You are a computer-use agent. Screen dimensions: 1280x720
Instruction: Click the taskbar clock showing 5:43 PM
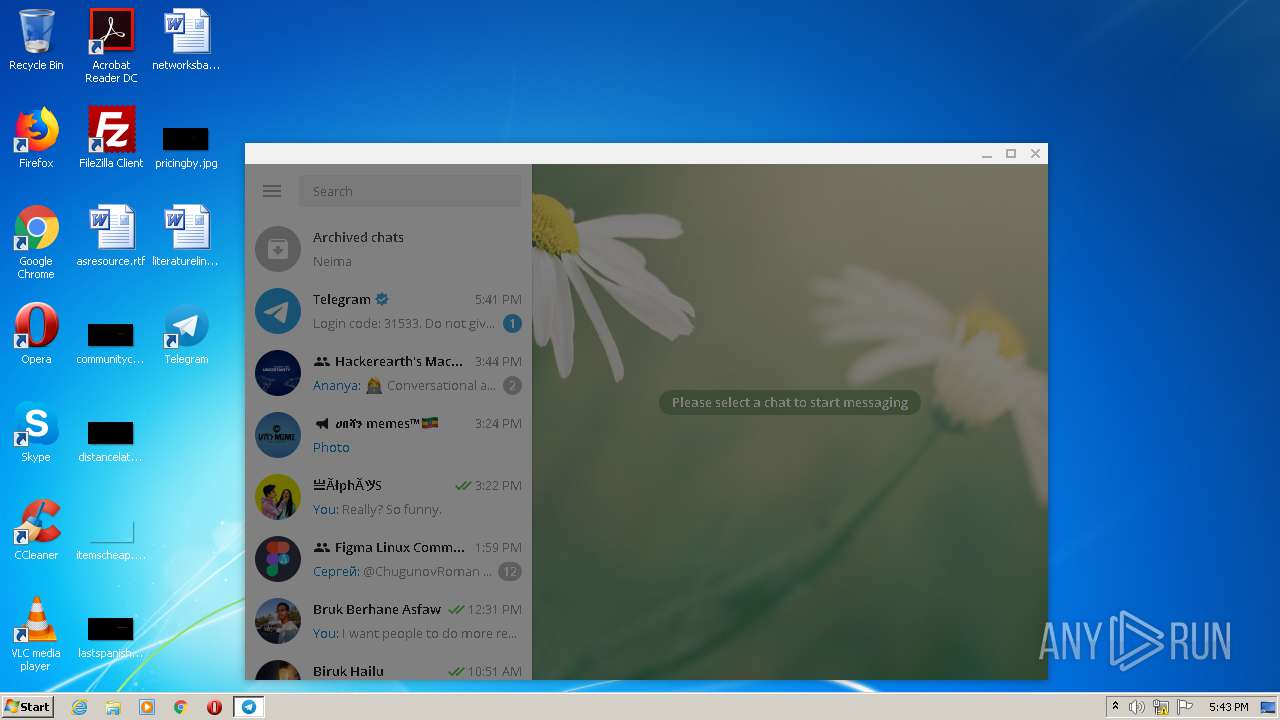pyautogui.click(x=1228, y=707)
